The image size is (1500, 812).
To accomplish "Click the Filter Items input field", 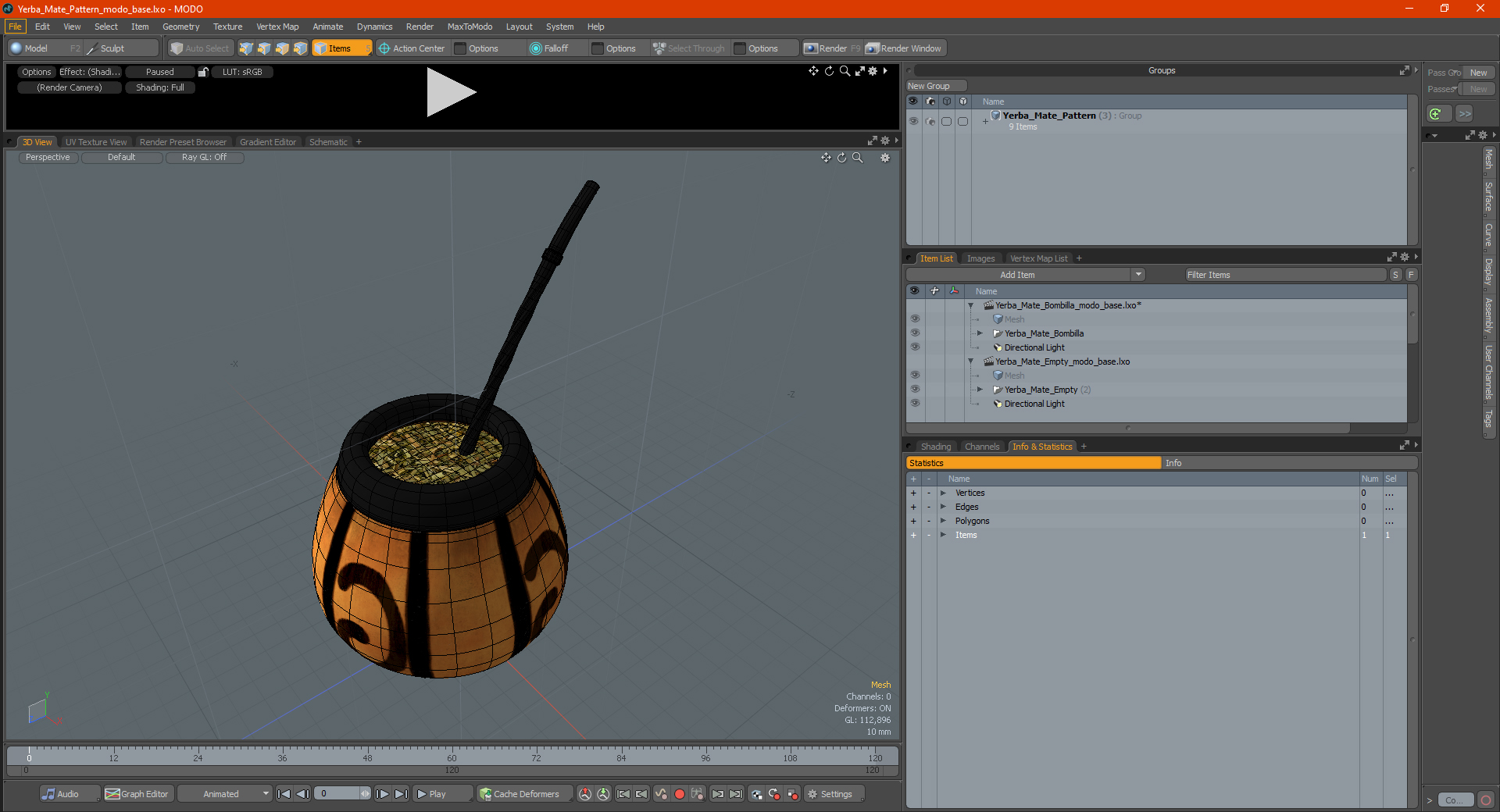I will tap(1285, 275).
